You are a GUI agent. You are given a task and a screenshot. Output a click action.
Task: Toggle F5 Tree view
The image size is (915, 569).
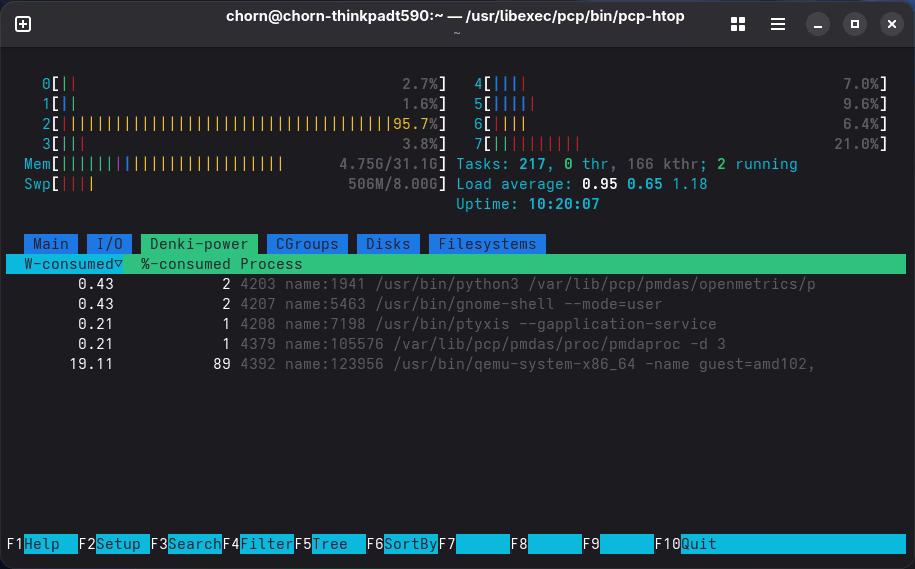pos(330,544)
